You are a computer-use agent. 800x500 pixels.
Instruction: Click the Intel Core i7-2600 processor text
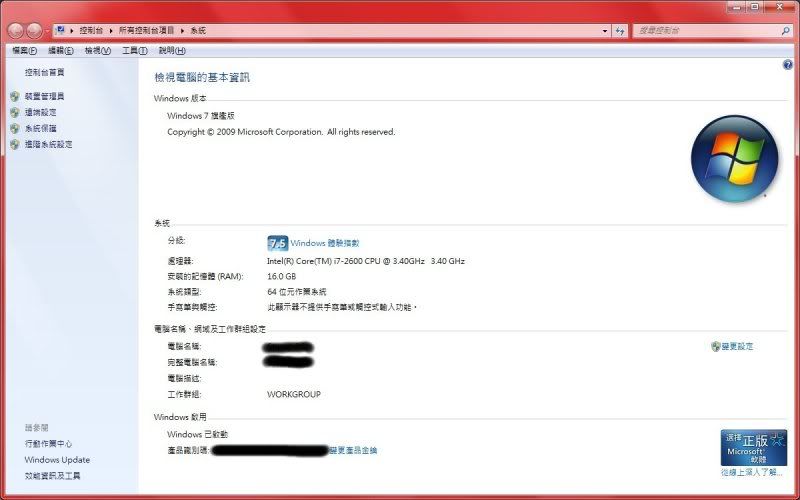pyautogui.click(x=366, y=261)
